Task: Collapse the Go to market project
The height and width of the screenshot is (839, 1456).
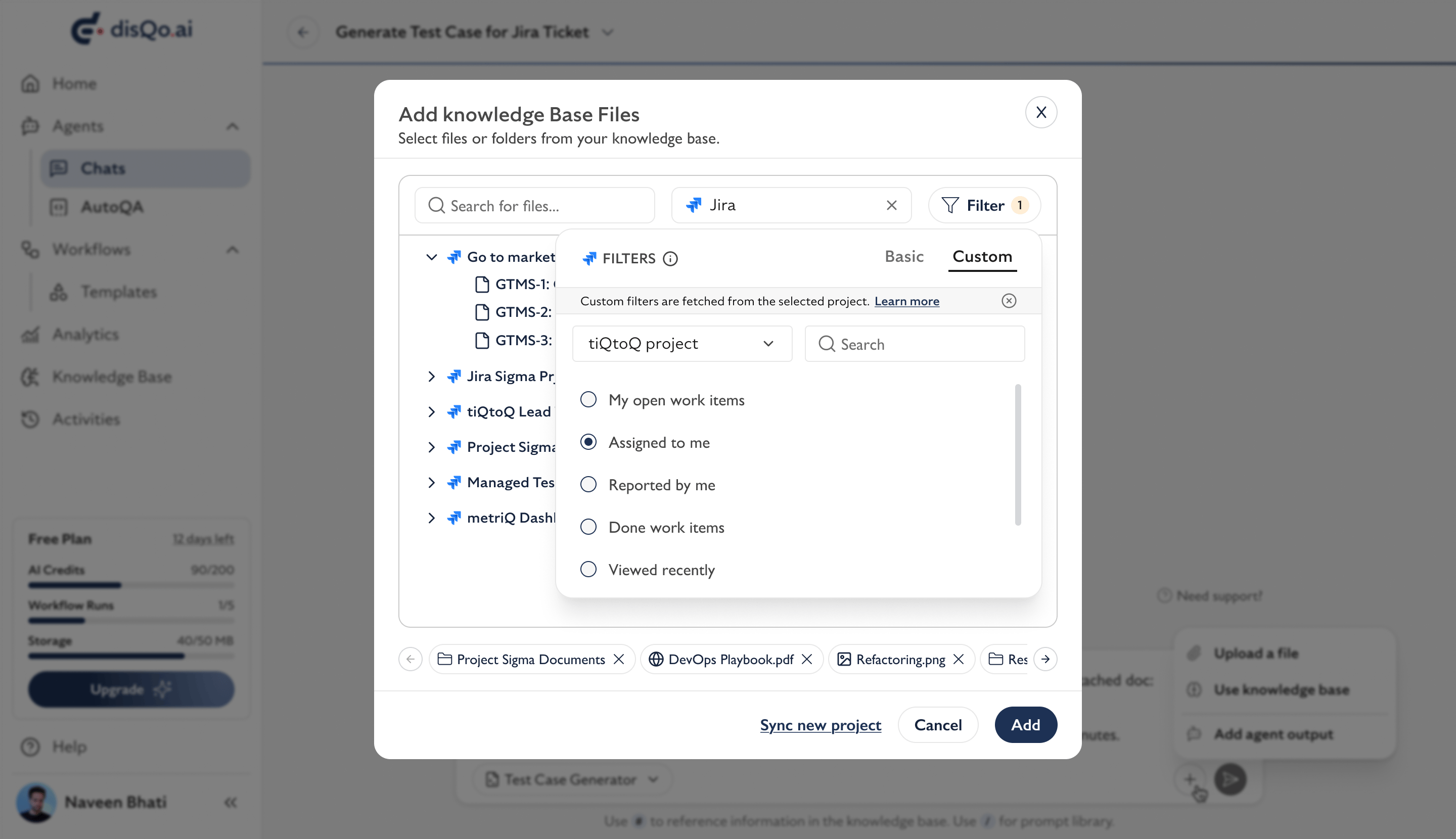Action: pos(431,257)
